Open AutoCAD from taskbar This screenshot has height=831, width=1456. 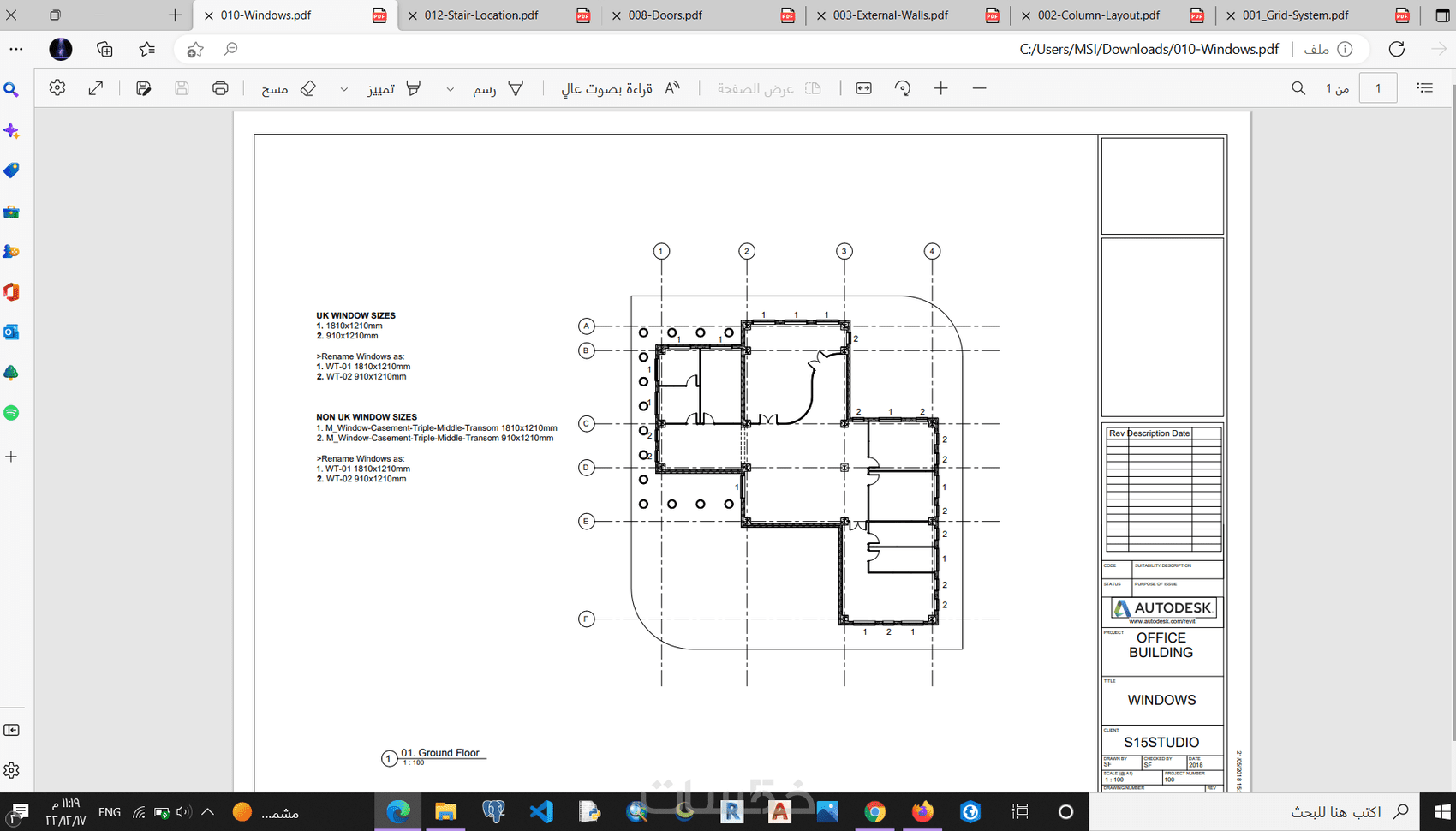click(780, 811)
